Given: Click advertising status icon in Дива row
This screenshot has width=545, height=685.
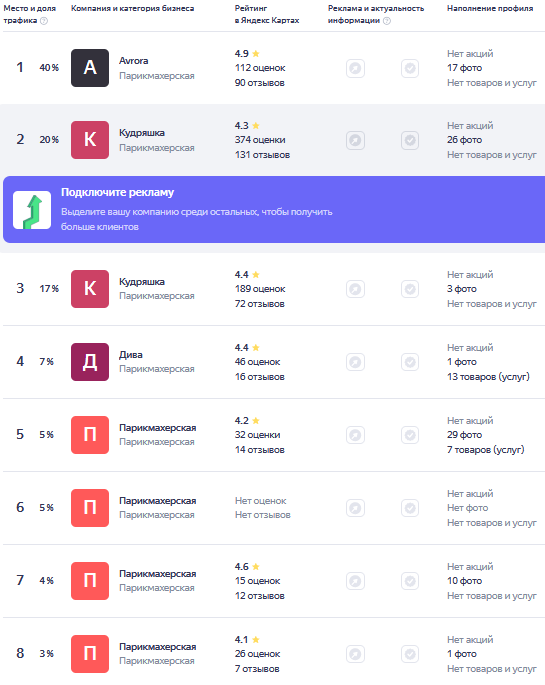Looking at the screenshot, I should [355, 362].
